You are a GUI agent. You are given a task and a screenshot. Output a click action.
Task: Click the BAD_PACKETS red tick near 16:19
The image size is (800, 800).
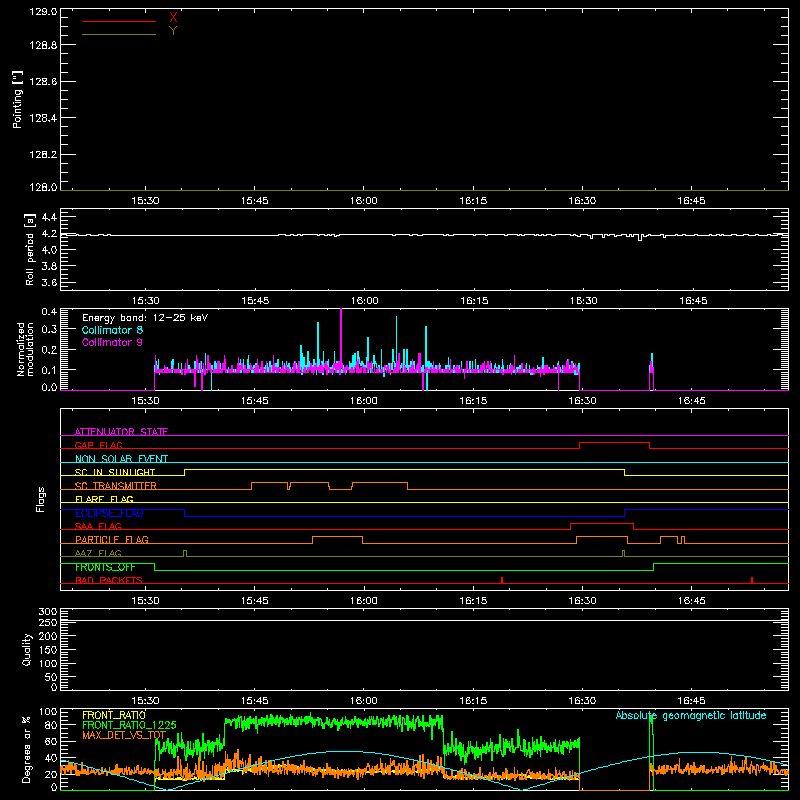[x=502, y=580]
